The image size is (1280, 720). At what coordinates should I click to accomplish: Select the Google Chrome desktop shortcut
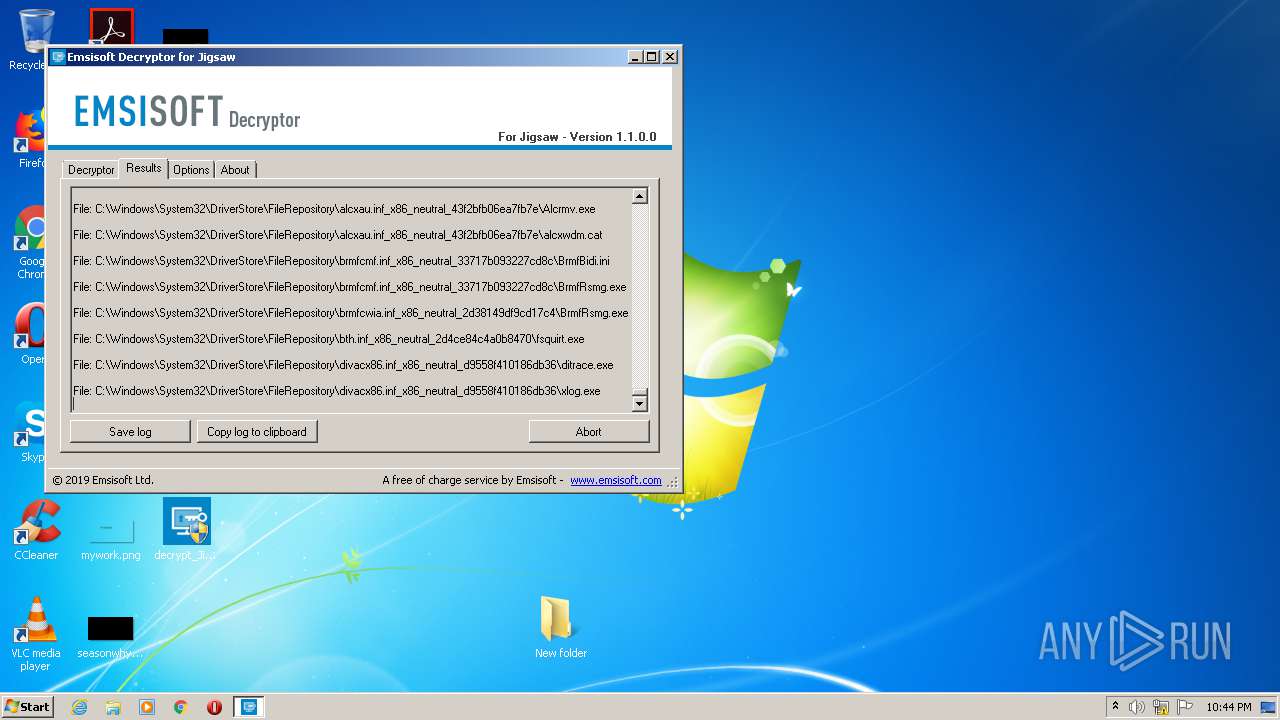coord(30,243)
